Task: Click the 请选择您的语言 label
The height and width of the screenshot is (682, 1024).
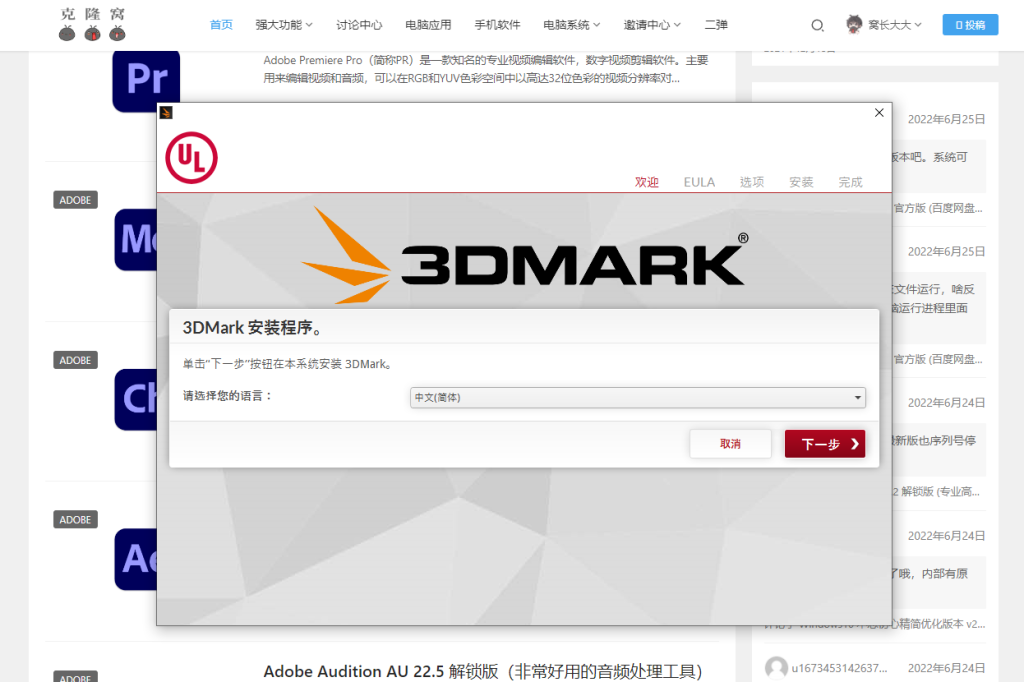Action: pyautogui.click(x=227, y=396)
